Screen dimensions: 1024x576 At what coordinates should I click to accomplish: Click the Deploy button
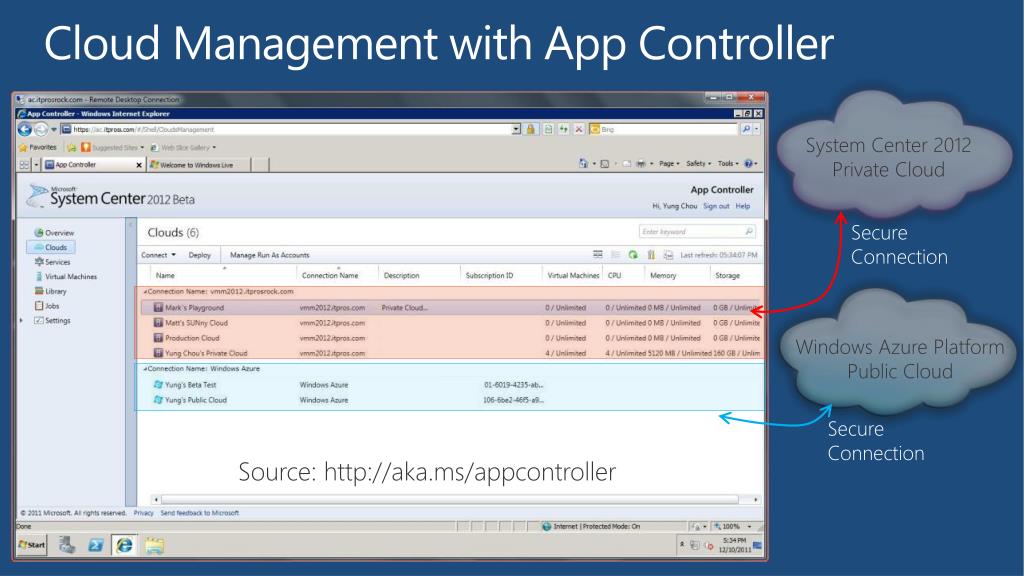200,255
